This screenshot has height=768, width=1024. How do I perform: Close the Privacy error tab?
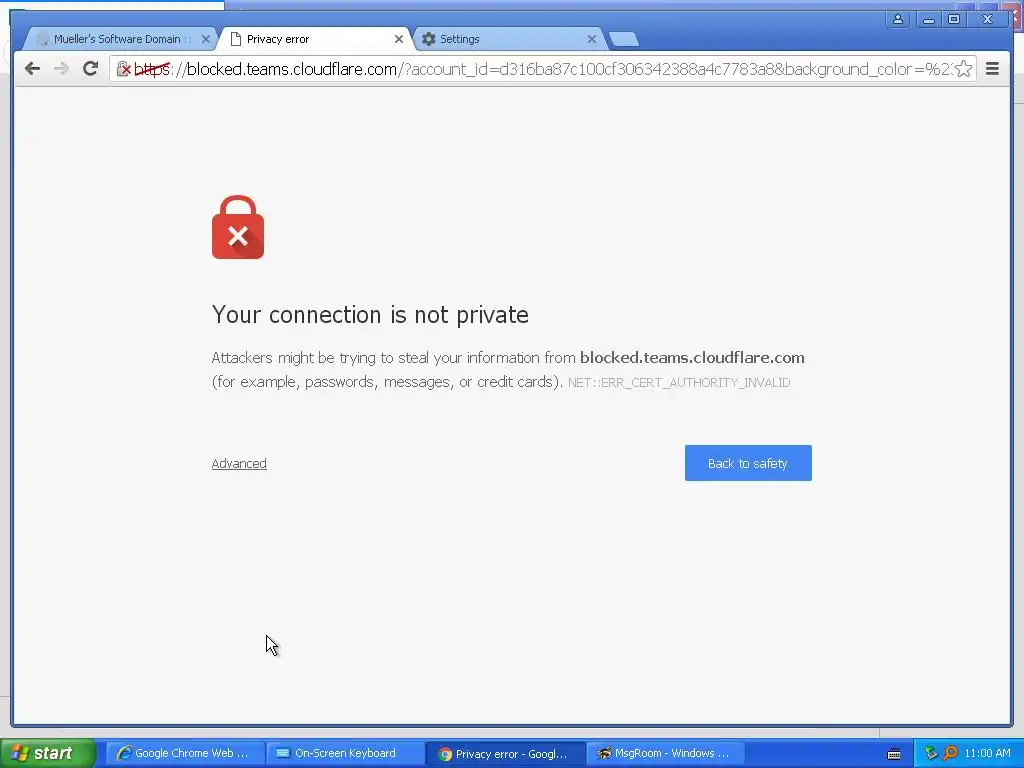pyautogui.click(x=398, y=39)
